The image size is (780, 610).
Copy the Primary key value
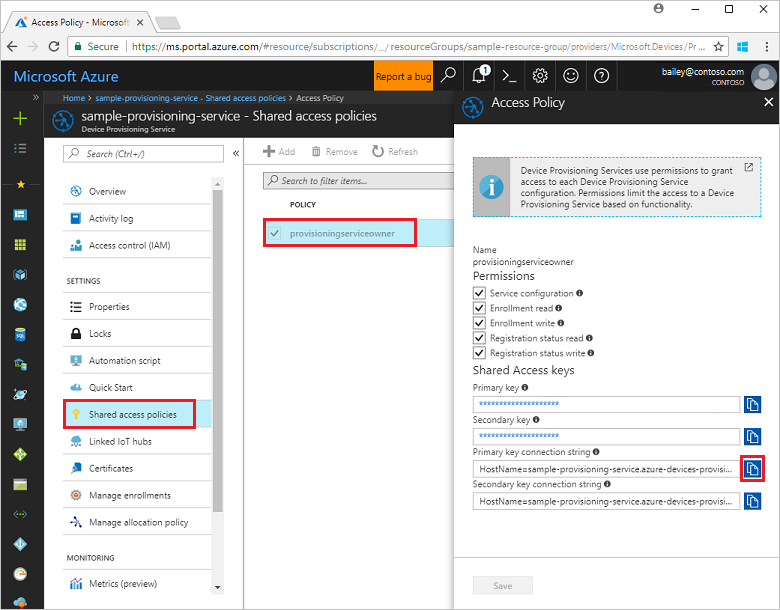pyautogui.click(x=752, y=405)
